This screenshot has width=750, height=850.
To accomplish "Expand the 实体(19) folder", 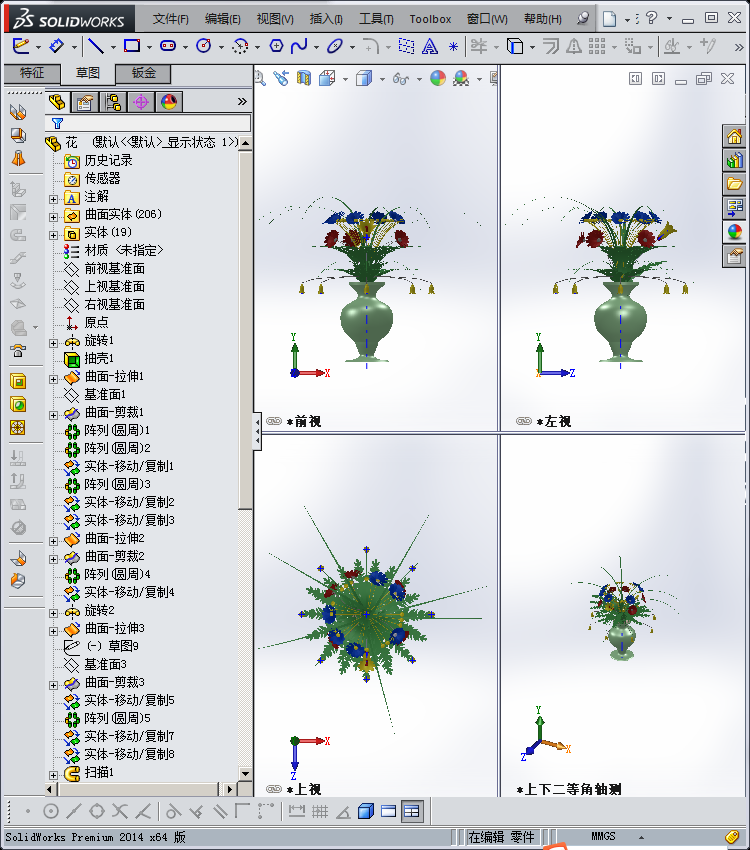I will click(53, 235).
